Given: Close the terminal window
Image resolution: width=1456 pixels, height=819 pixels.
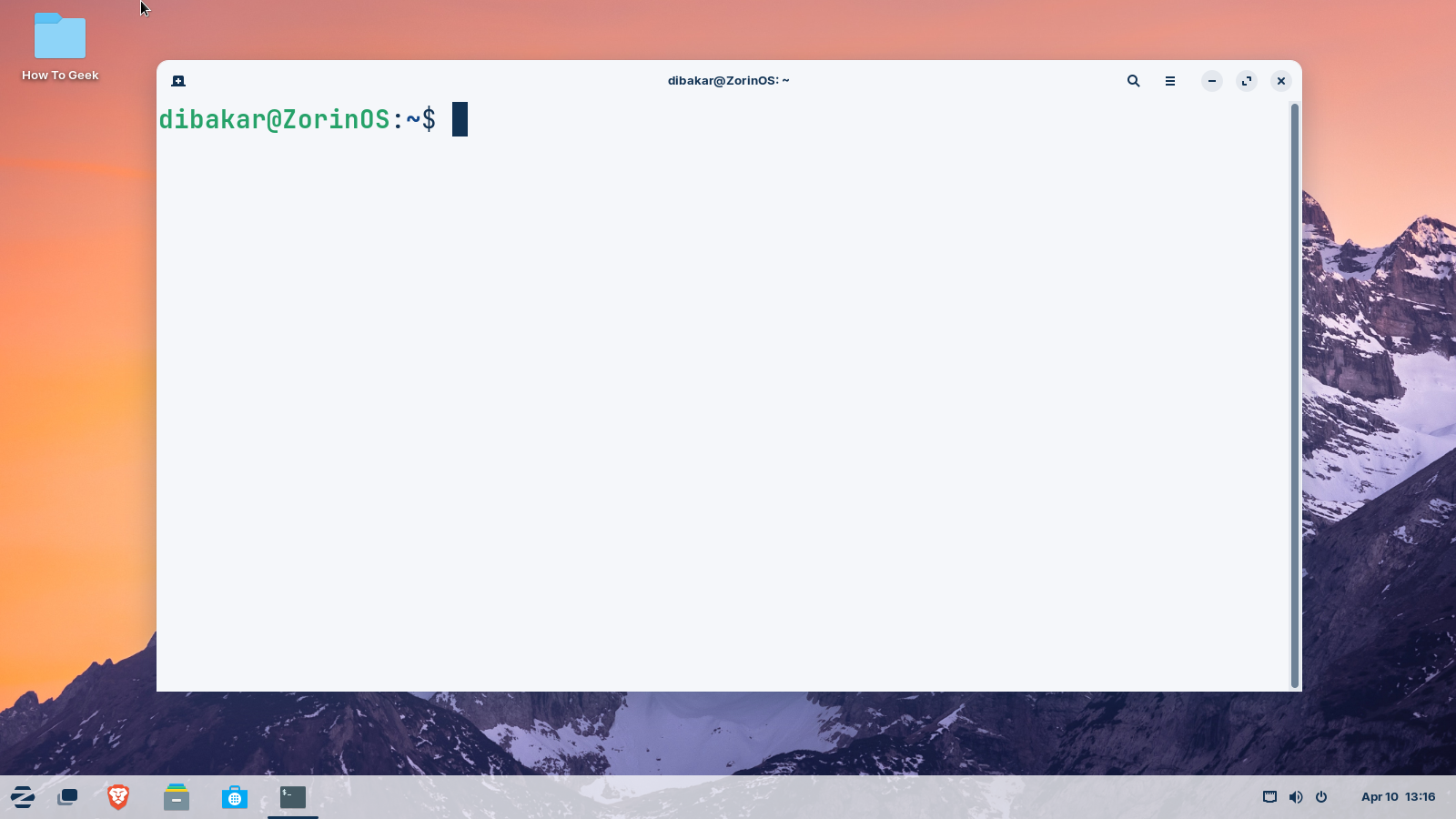Looking at the screenshot, I should (x=1281, y=81).
